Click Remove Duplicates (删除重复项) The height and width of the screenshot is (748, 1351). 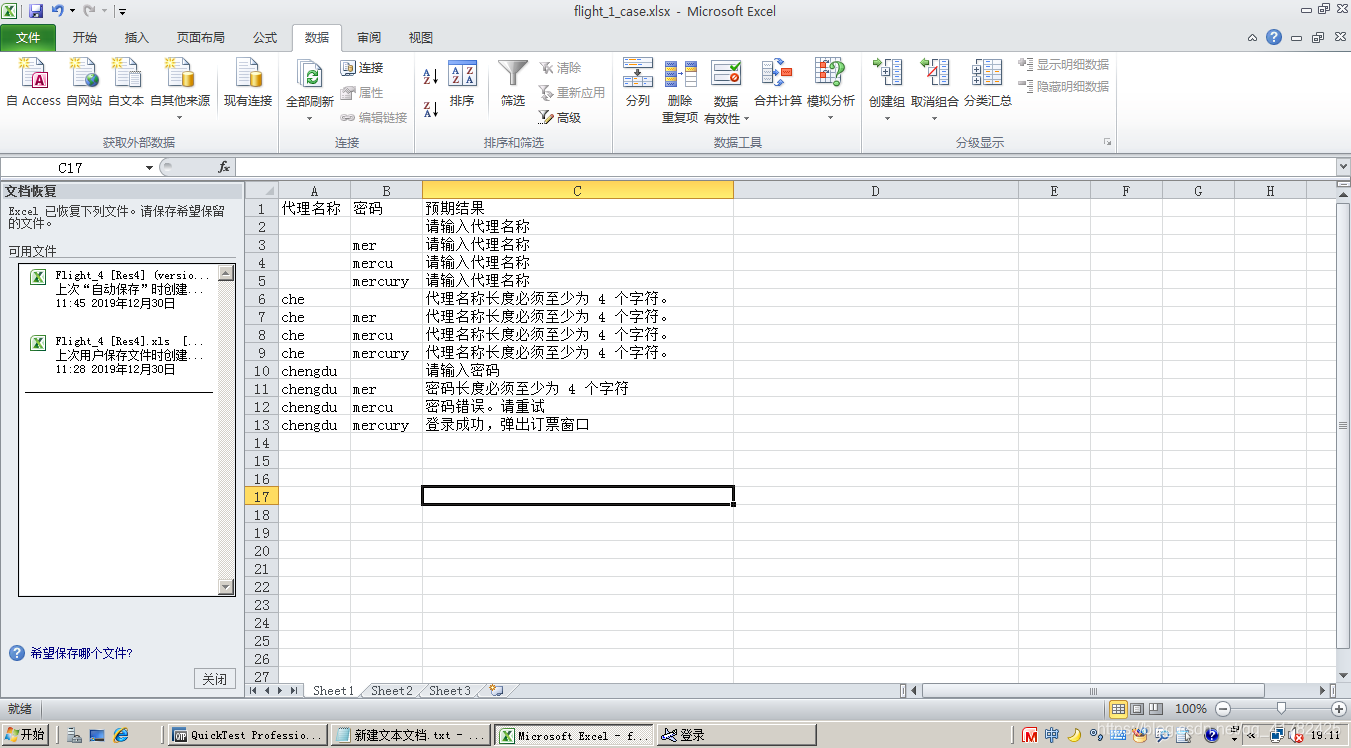point(680,90)
